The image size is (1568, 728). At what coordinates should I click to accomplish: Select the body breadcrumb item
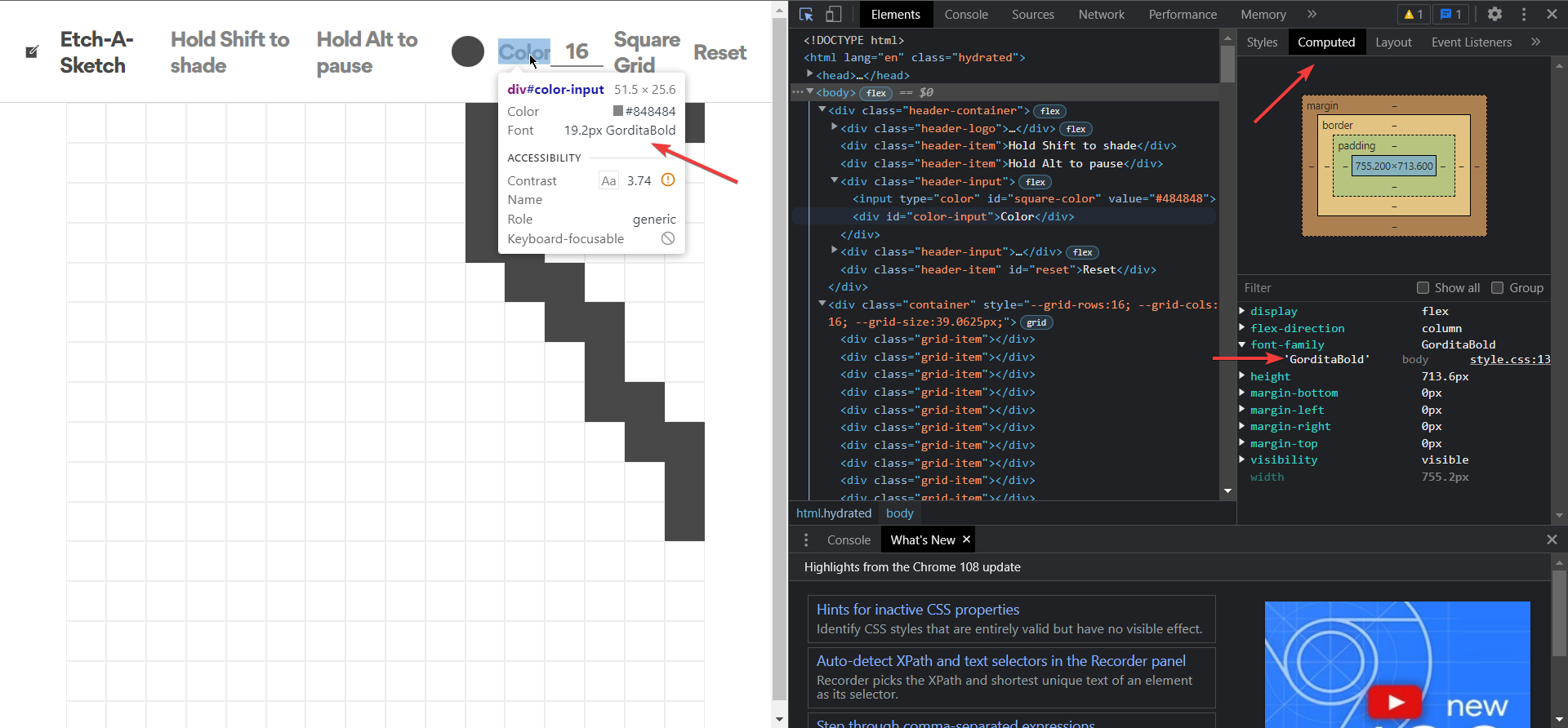[x=899, y=513]
